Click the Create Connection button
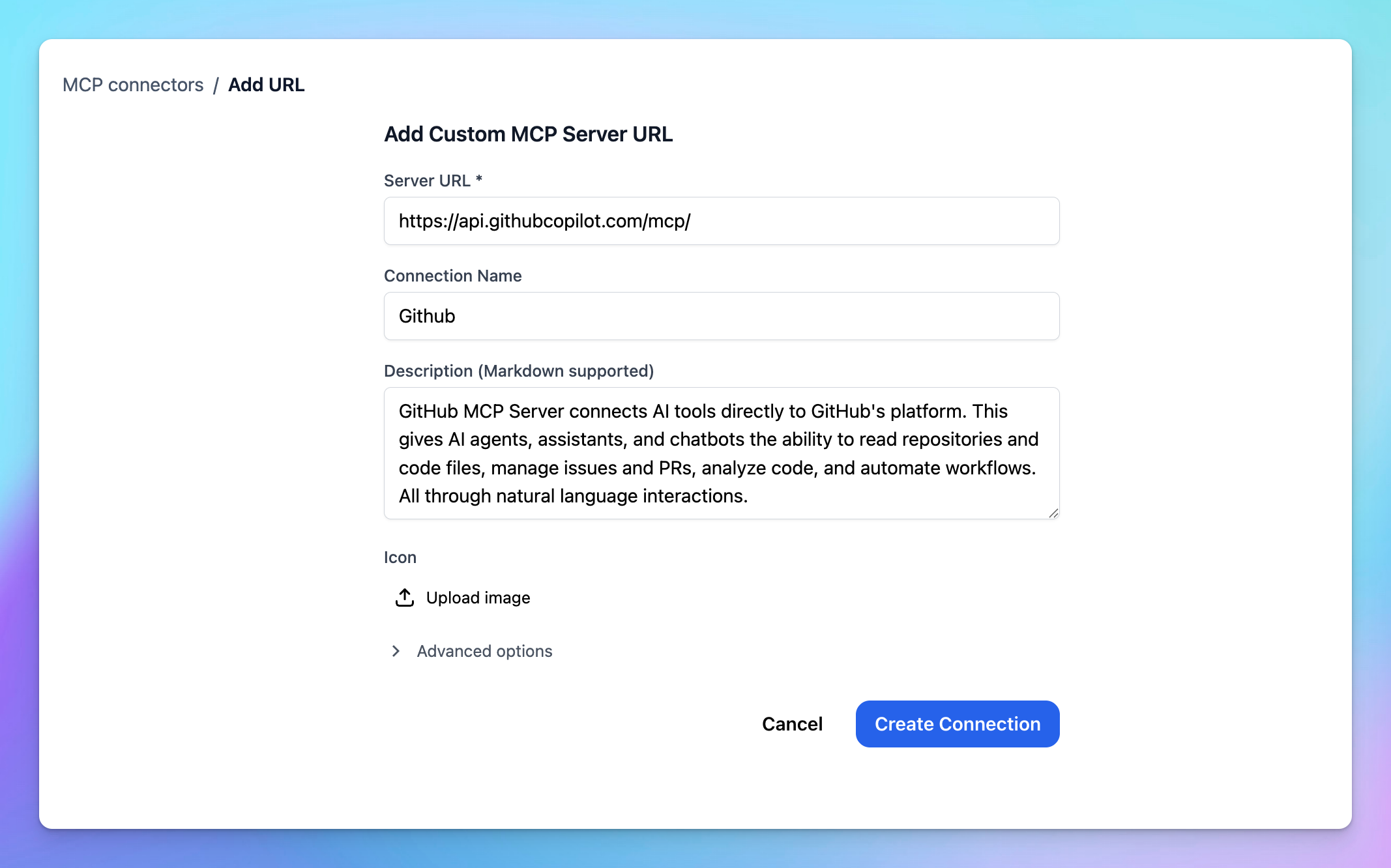This screenshot has height=868, width=1391. pos(957,724)
